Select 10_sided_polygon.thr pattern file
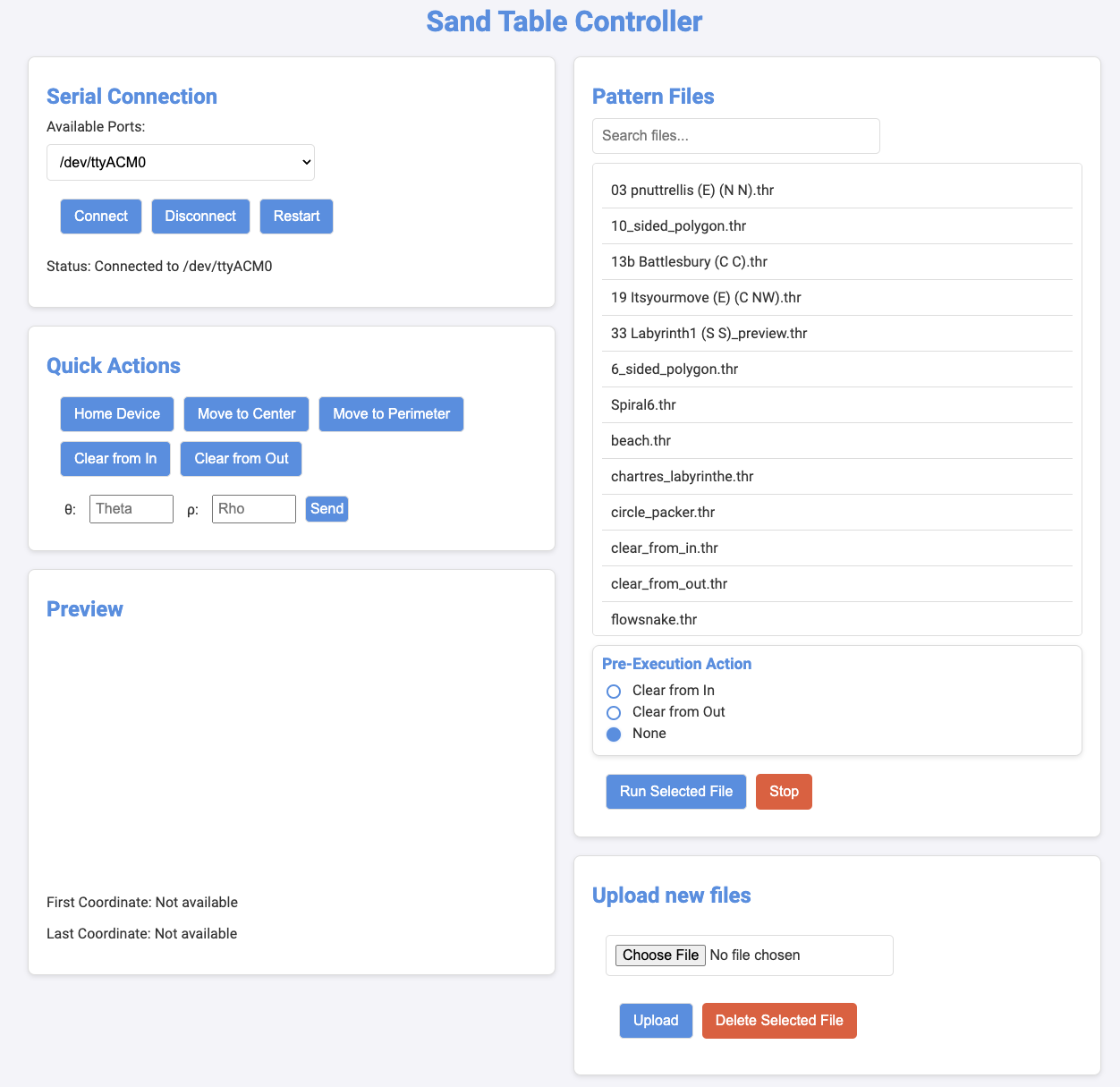The width and height of the screenshot is (1120, 1087). [678, 226]
